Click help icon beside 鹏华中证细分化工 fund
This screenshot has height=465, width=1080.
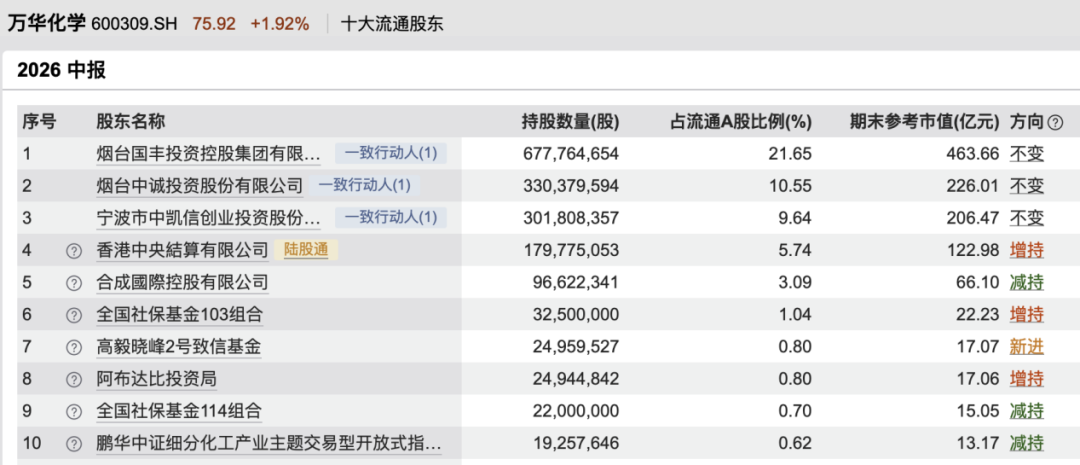coord(74,444)
